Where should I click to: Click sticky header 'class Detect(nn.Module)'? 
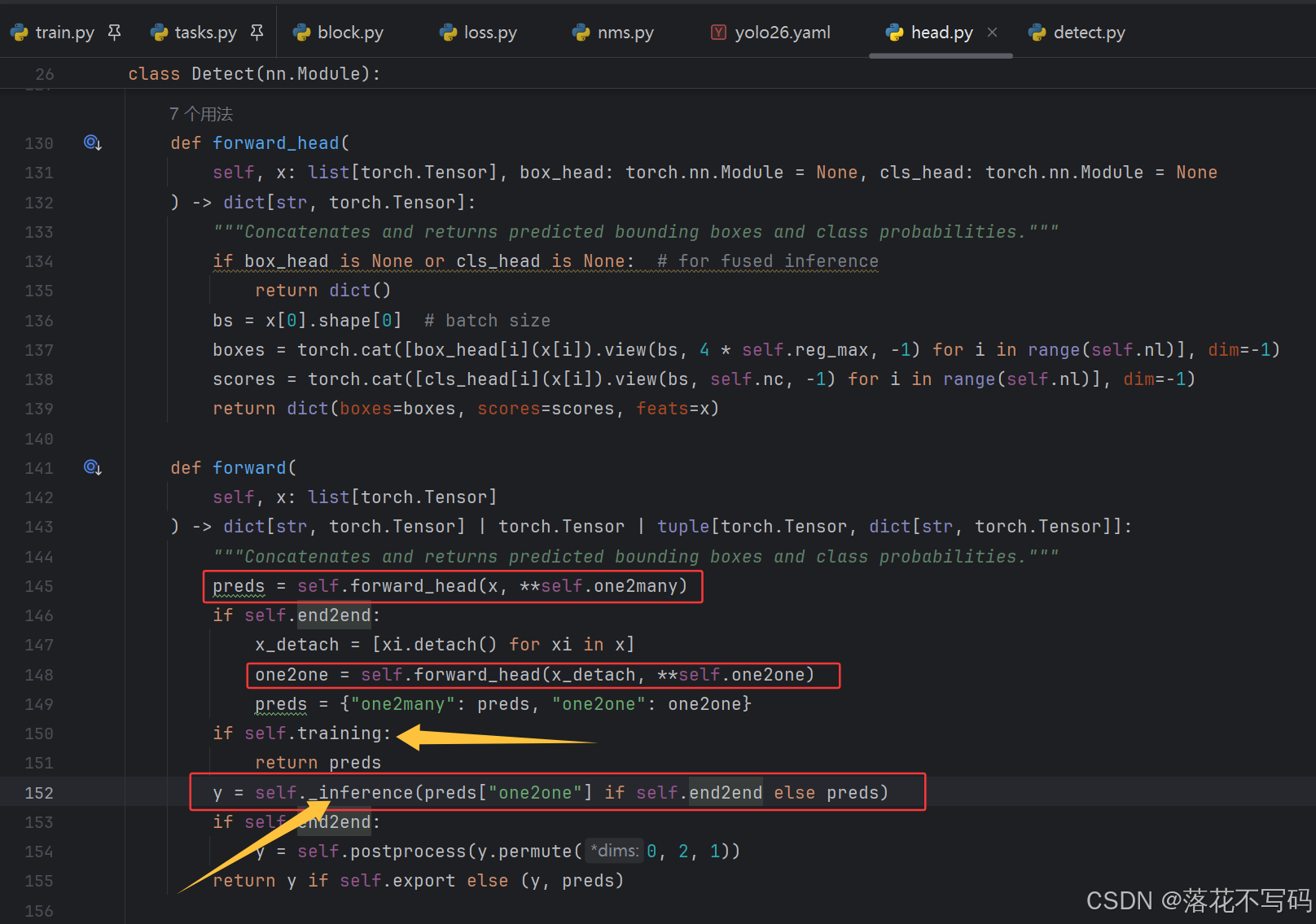coord(254,74)
